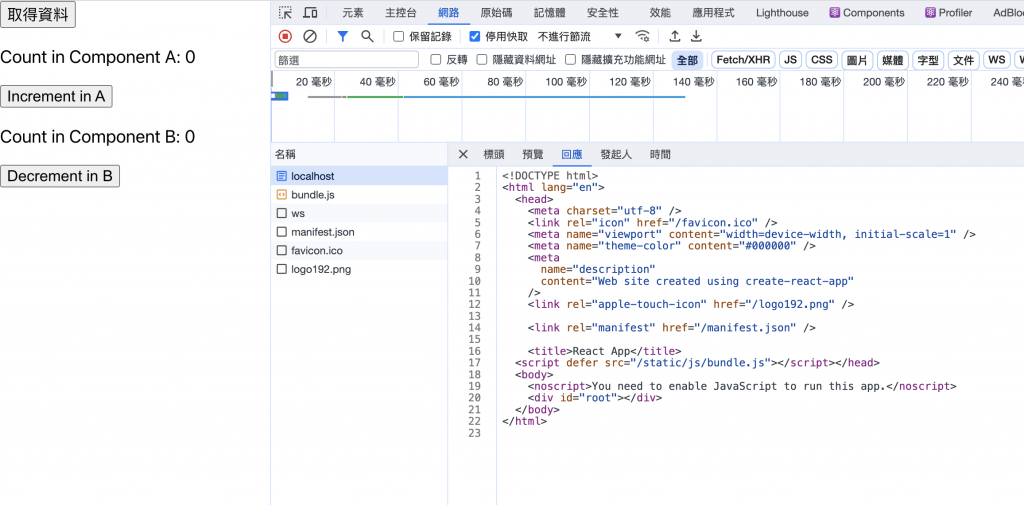Filter by font requests 字型

coord(928,60)
